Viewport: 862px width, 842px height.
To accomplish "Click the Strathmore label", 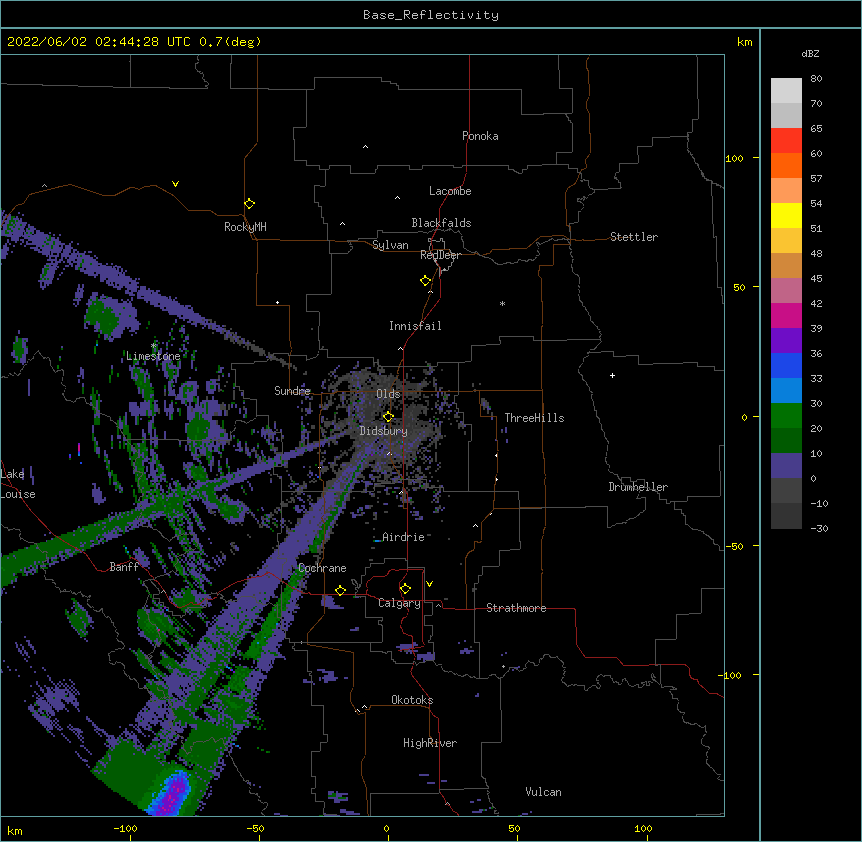I will coord(516,608).
